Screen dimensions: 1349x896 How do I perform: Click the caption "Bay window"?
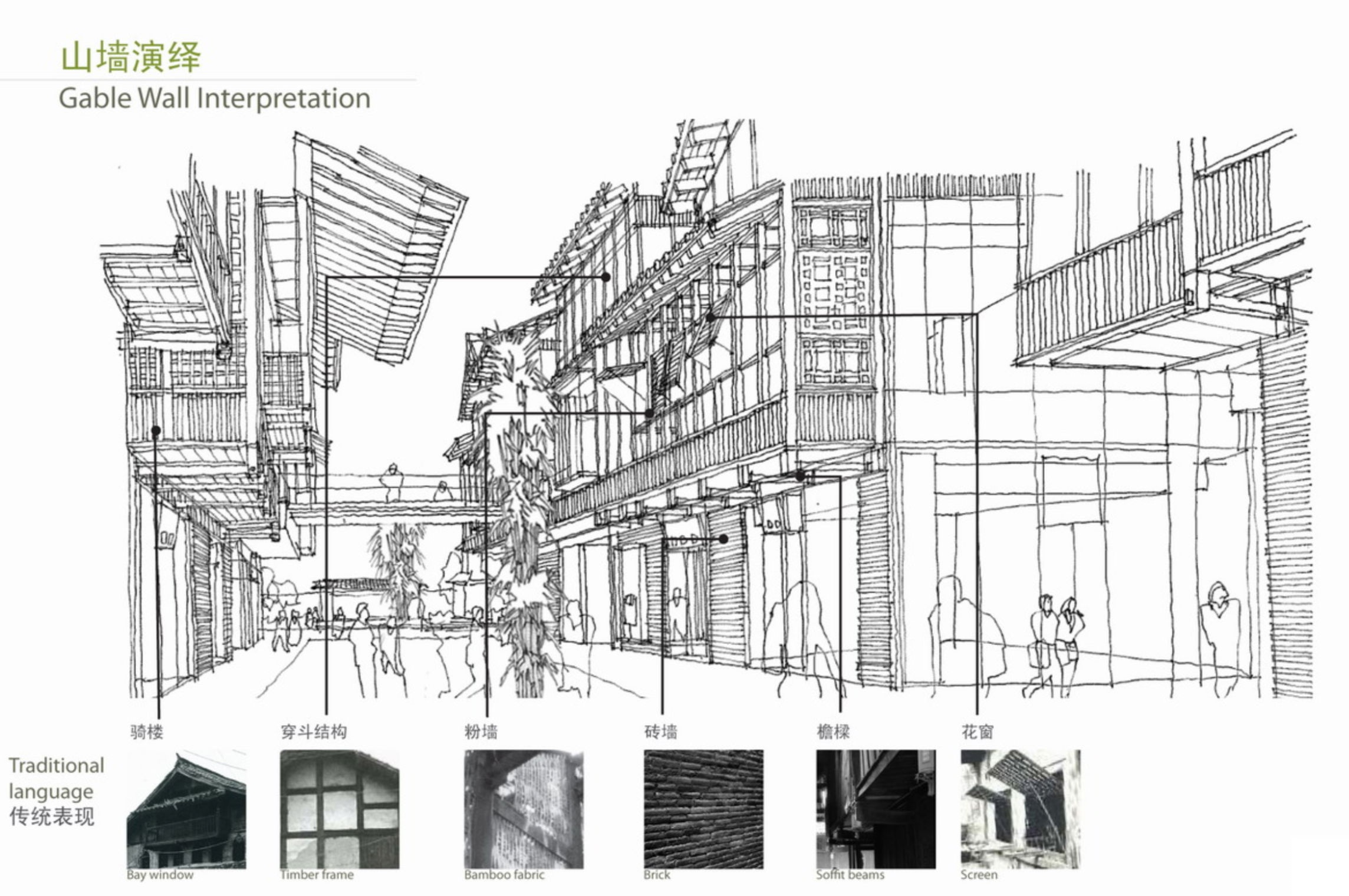point(160,875)
